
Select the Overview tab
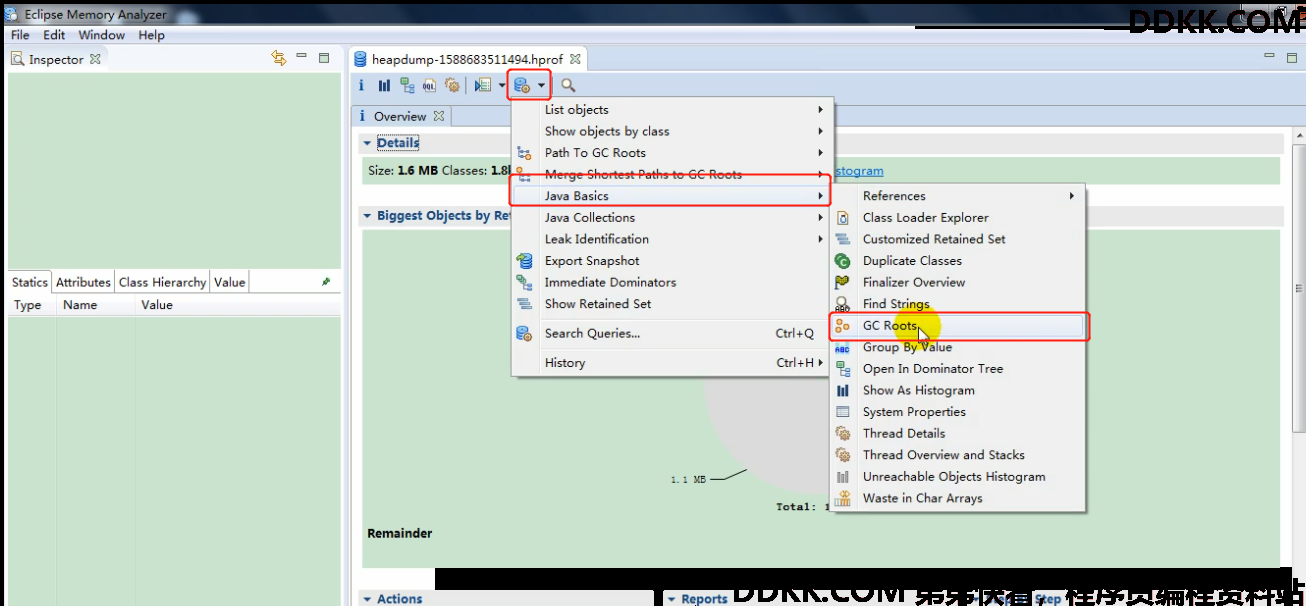click(x=400, y=116)
